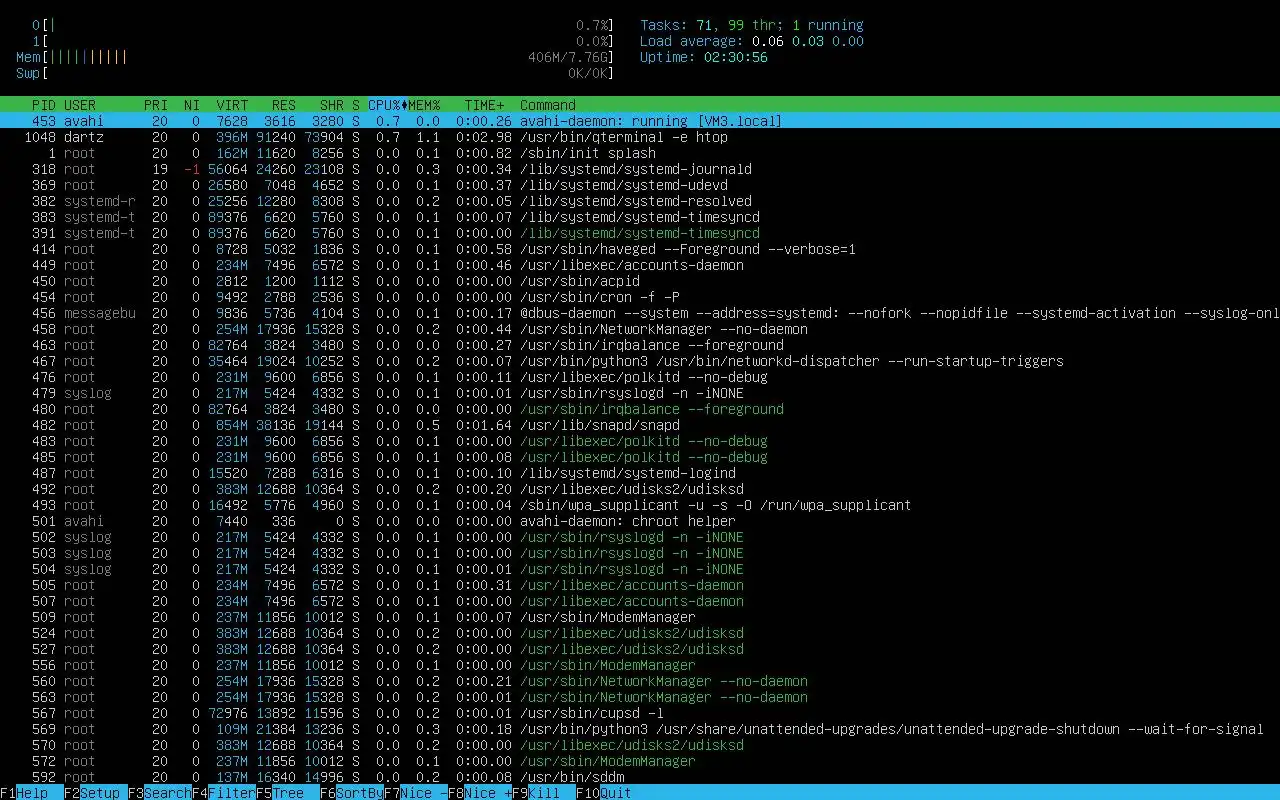Select the networkd-dispatcher python3 process row
Image resolution: width=1280 pixels, height=800 pixels.
tap(640, 361)
